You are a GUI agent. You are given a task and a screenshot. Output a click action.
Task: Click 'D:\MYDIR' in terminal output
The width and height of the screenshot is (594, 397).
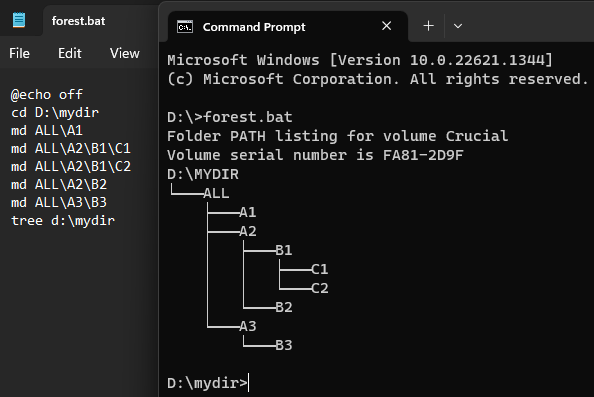pyautogui.click(x=203, y=174)
